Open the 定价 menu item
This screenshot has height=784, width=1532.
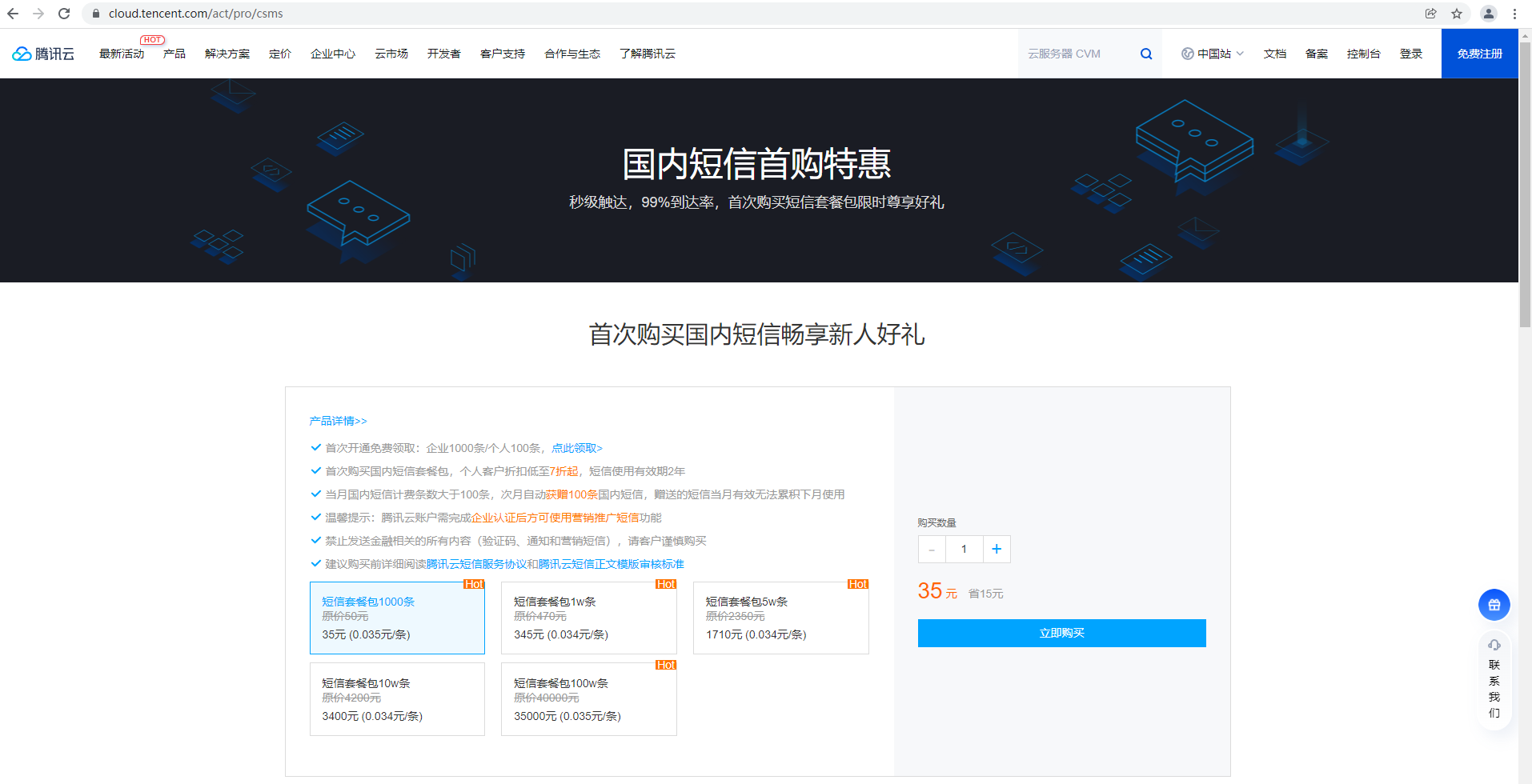pos(280,54)
